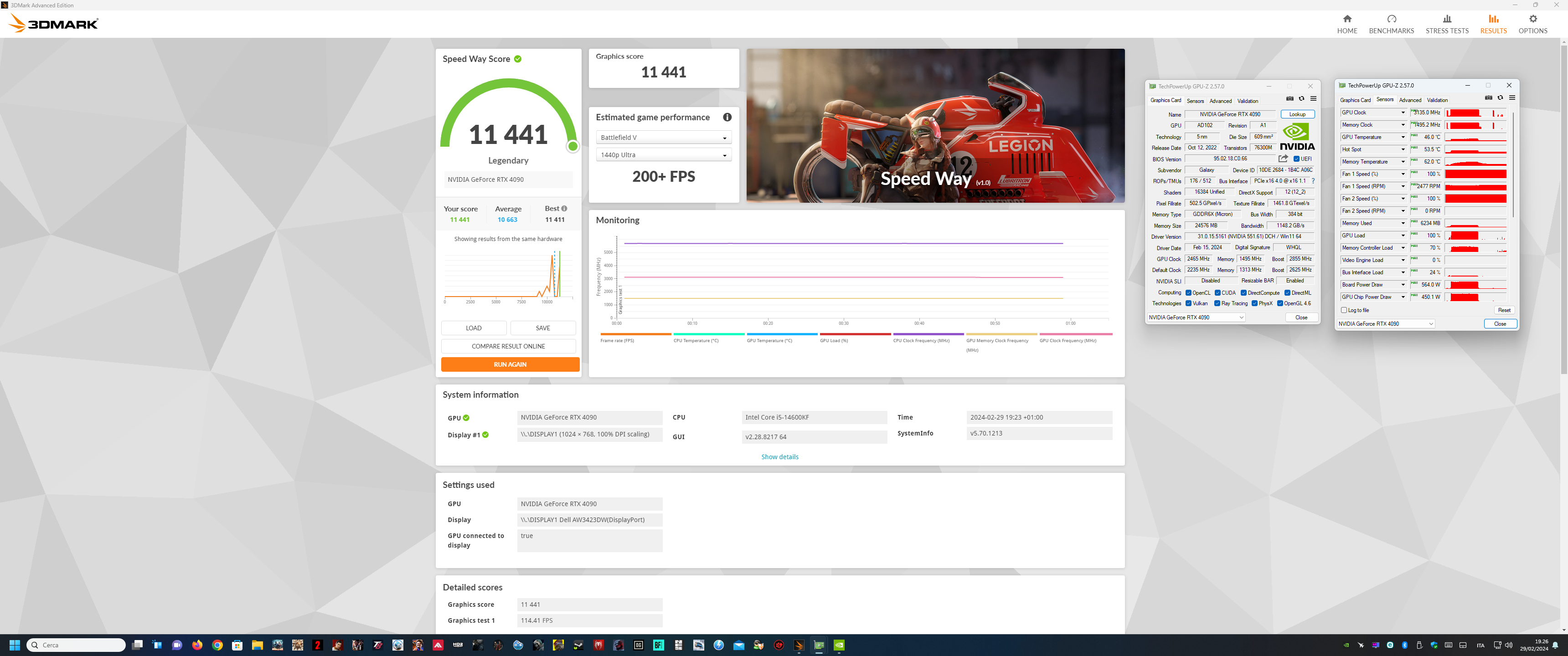The width and height of the screenshot is (1568, 656).
Task: Go to 3DMark Options gear
Action: [x=1532, y=24]
